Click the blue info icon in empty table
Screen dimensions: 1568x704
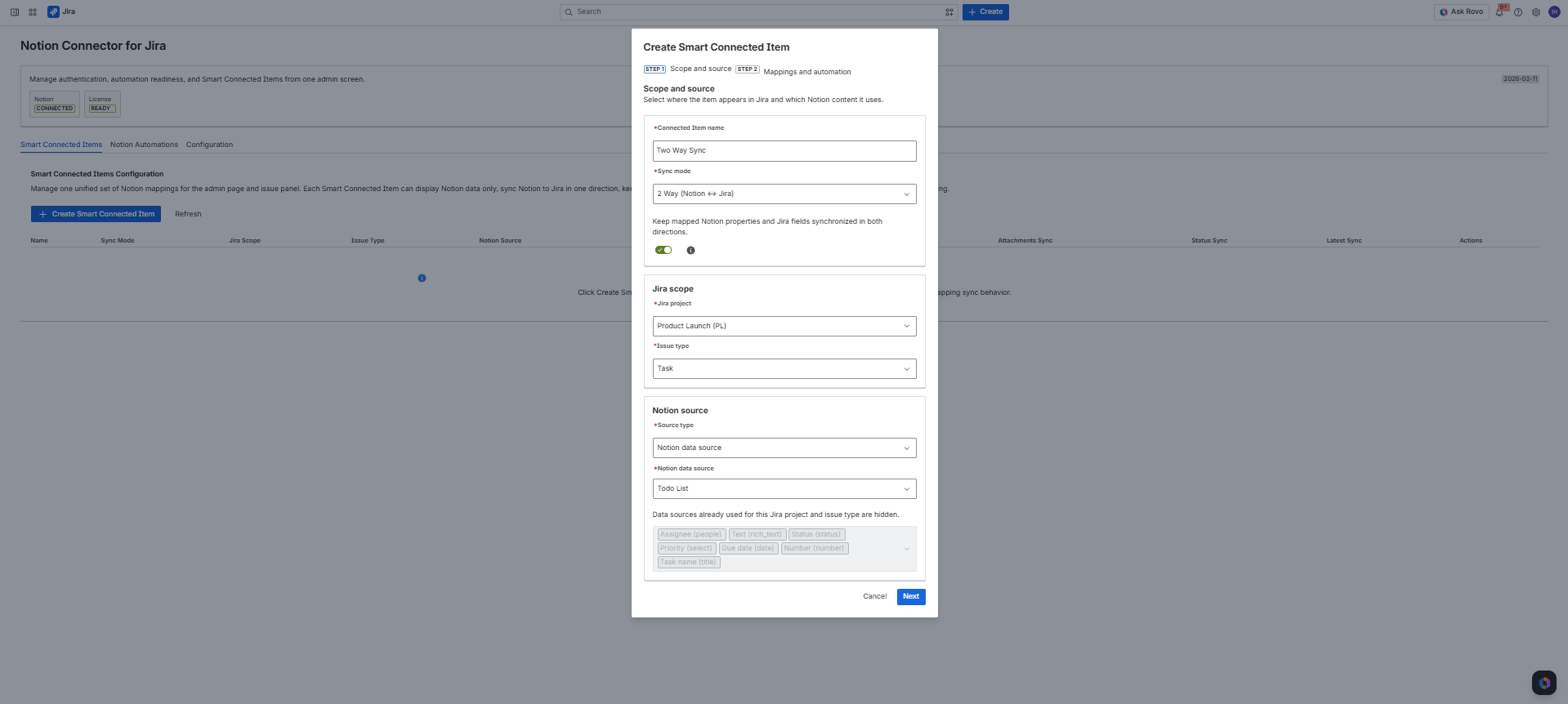tap(422, 278)
